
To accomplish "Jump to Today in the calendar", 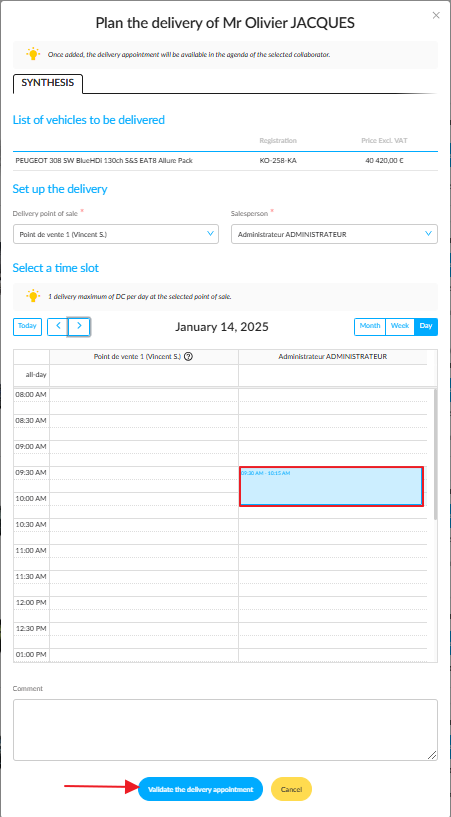I will pyautogui.click(x=27, y=327).
